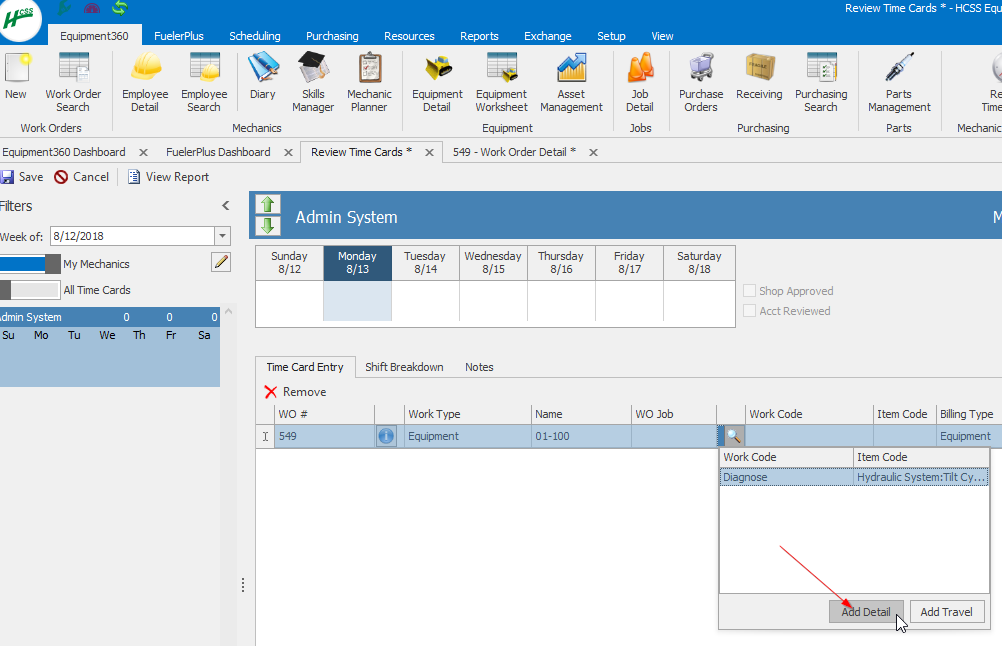Click the Save toolbar button
1002x646 pixels.
click(22, 177)
